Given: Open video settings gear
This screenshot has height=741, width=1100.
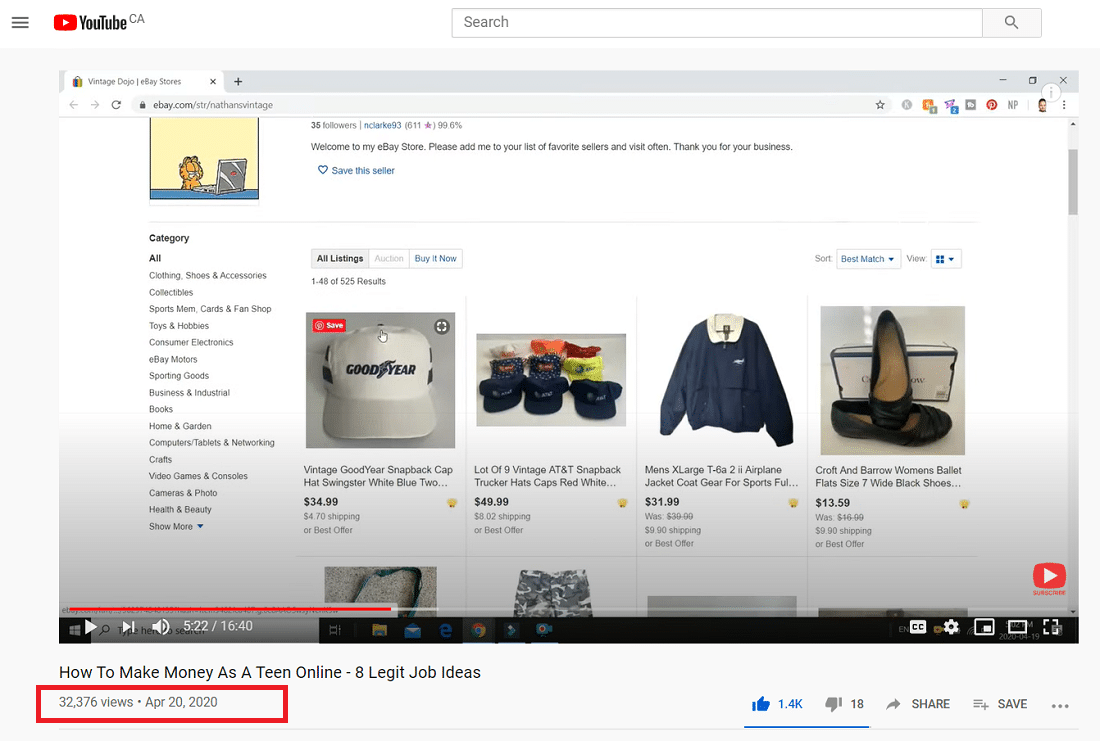Looking at the screenshot, I should pyautogui.click(x=951, y=627).
